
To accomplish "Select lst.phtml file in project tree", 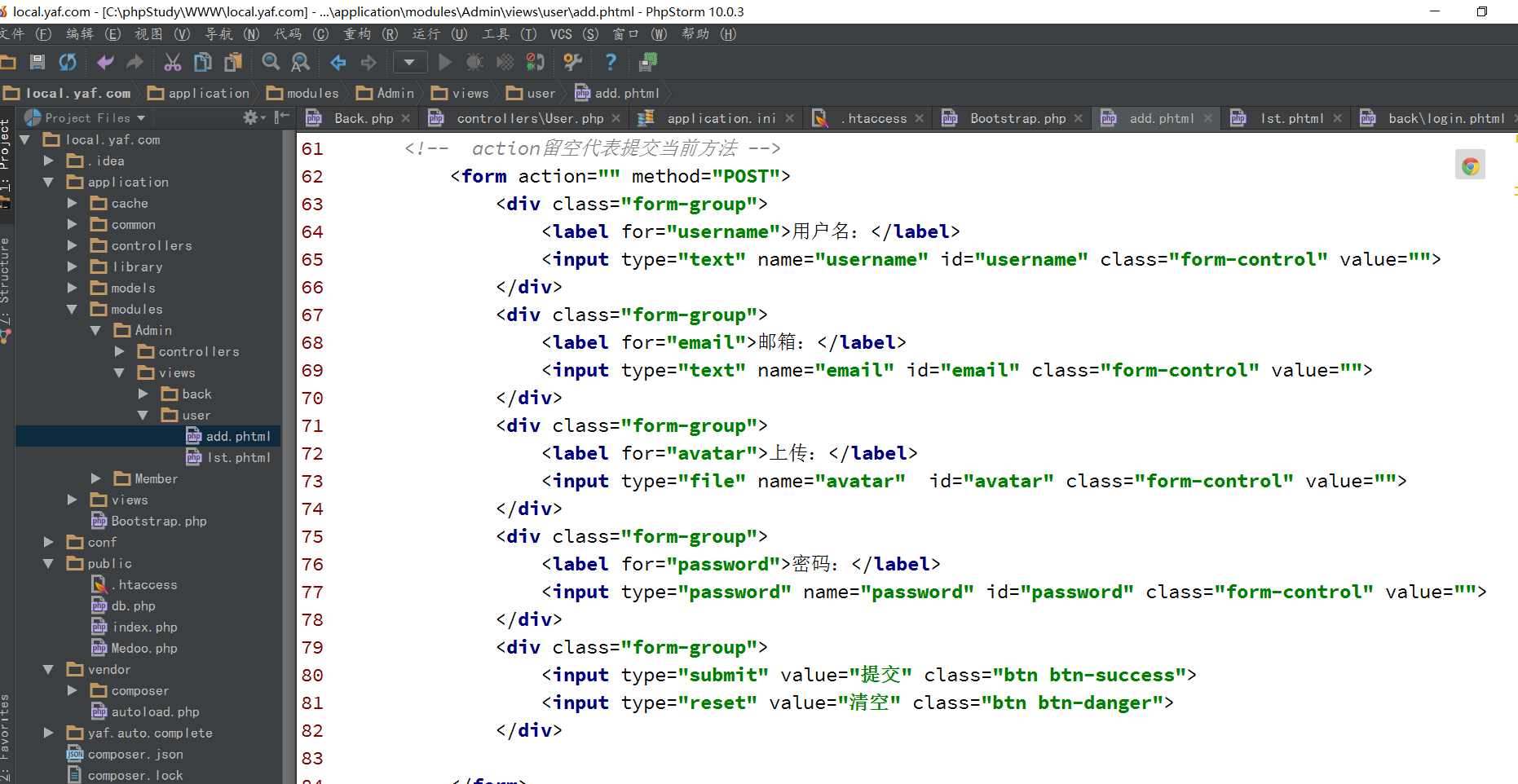I will click(x=238, y=457).
